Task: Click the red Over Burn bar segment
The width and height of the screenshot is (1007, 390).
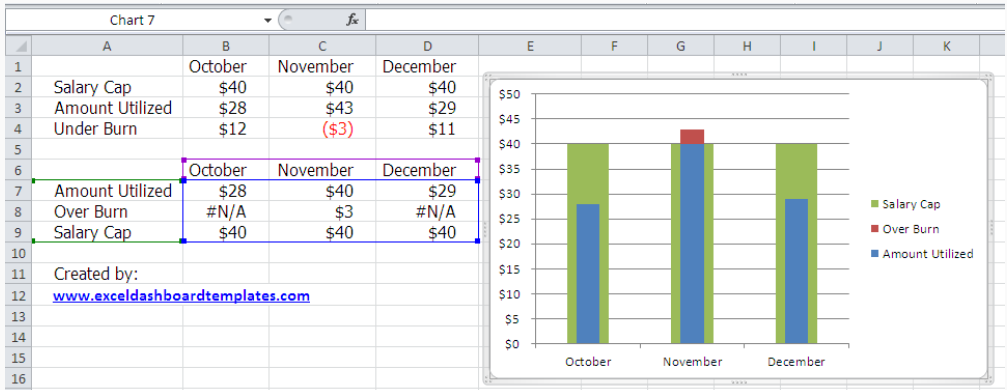Action: point(692,136)
